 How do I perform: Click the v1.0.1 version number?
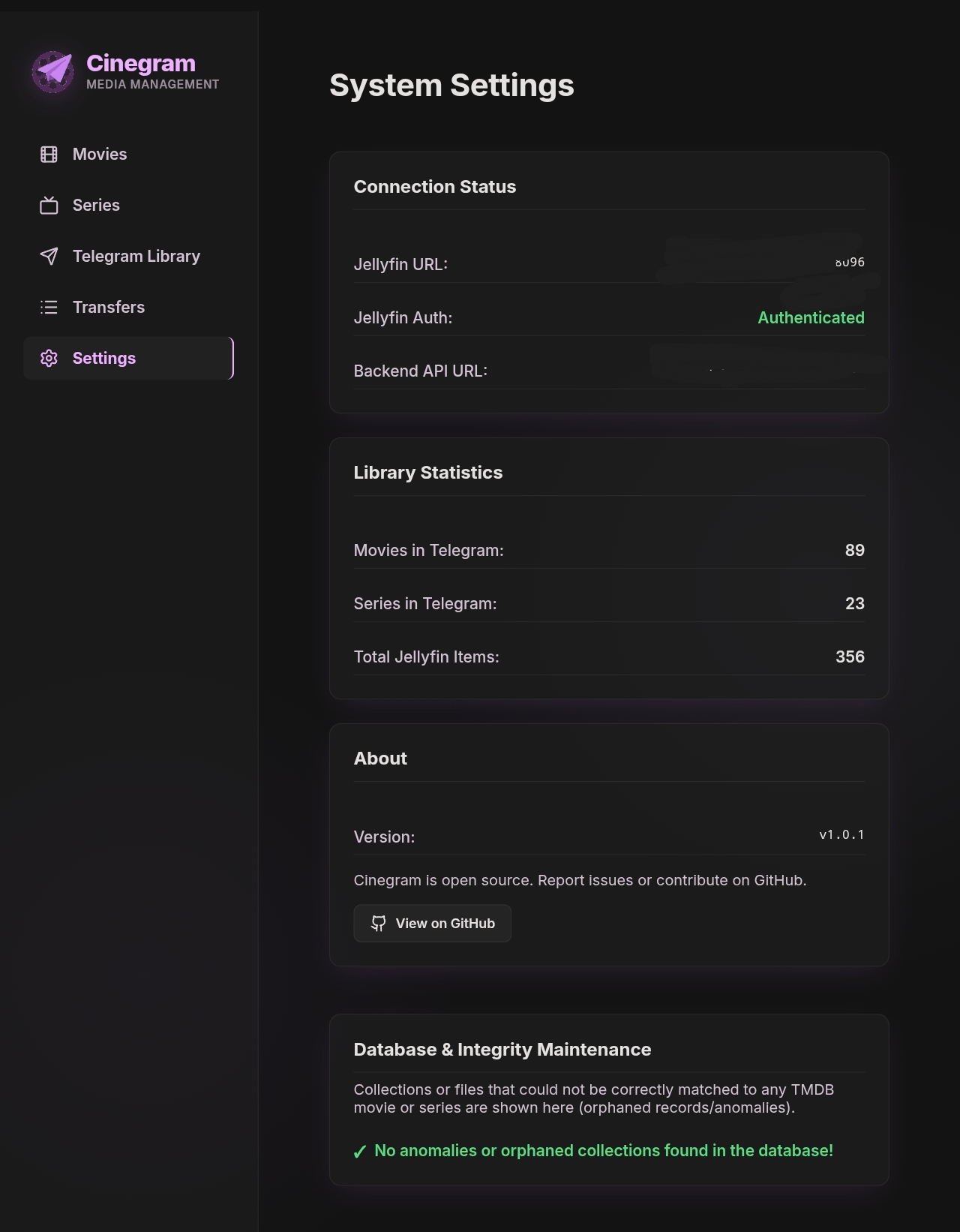pos(841,835)
